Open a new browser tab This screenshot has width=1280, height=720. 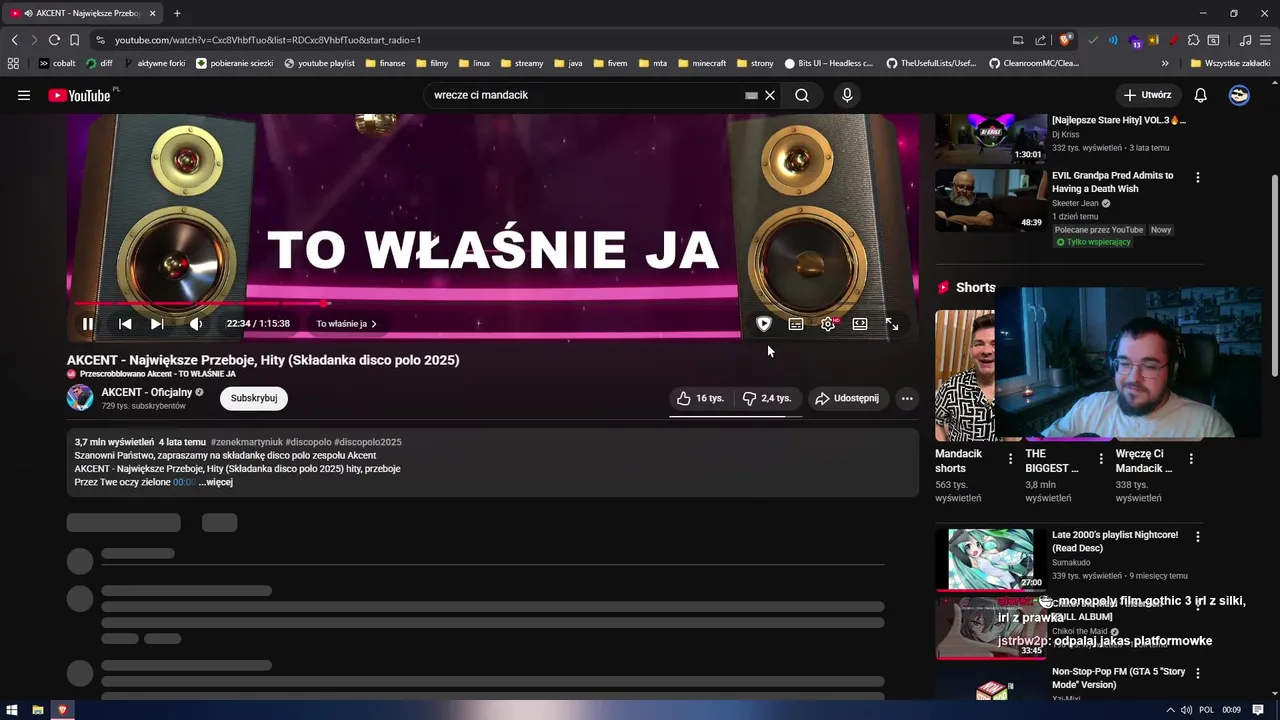point(177,13)
